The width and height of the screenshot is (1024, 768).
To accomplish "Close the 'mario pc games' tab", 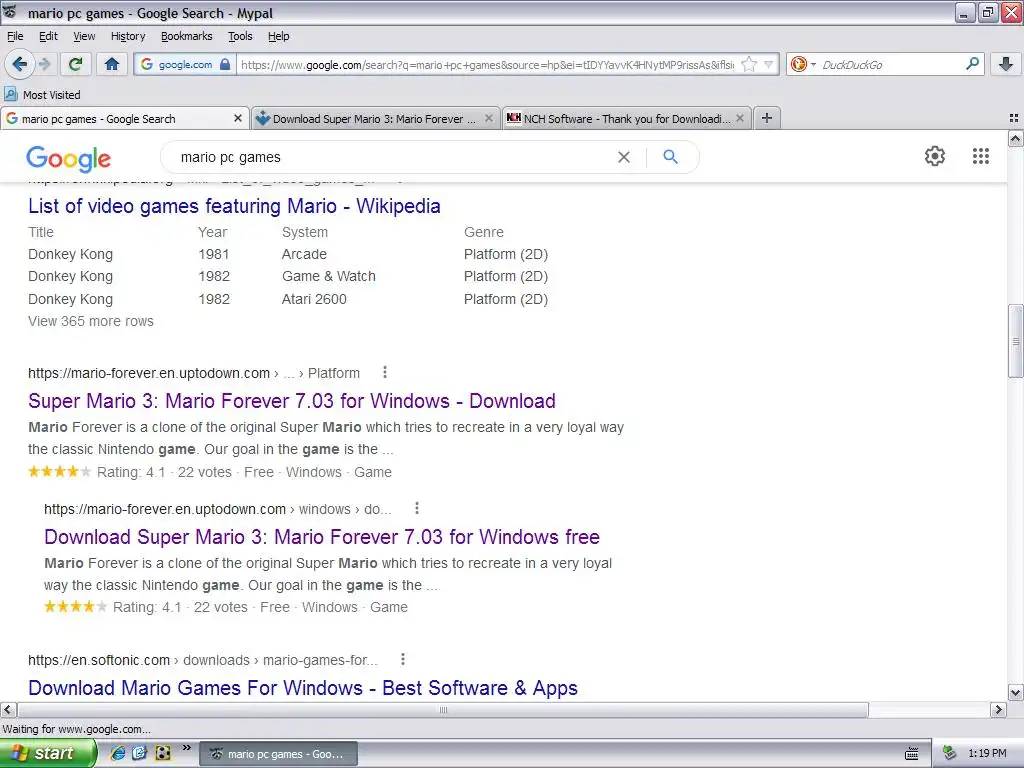I will (238, 118).
